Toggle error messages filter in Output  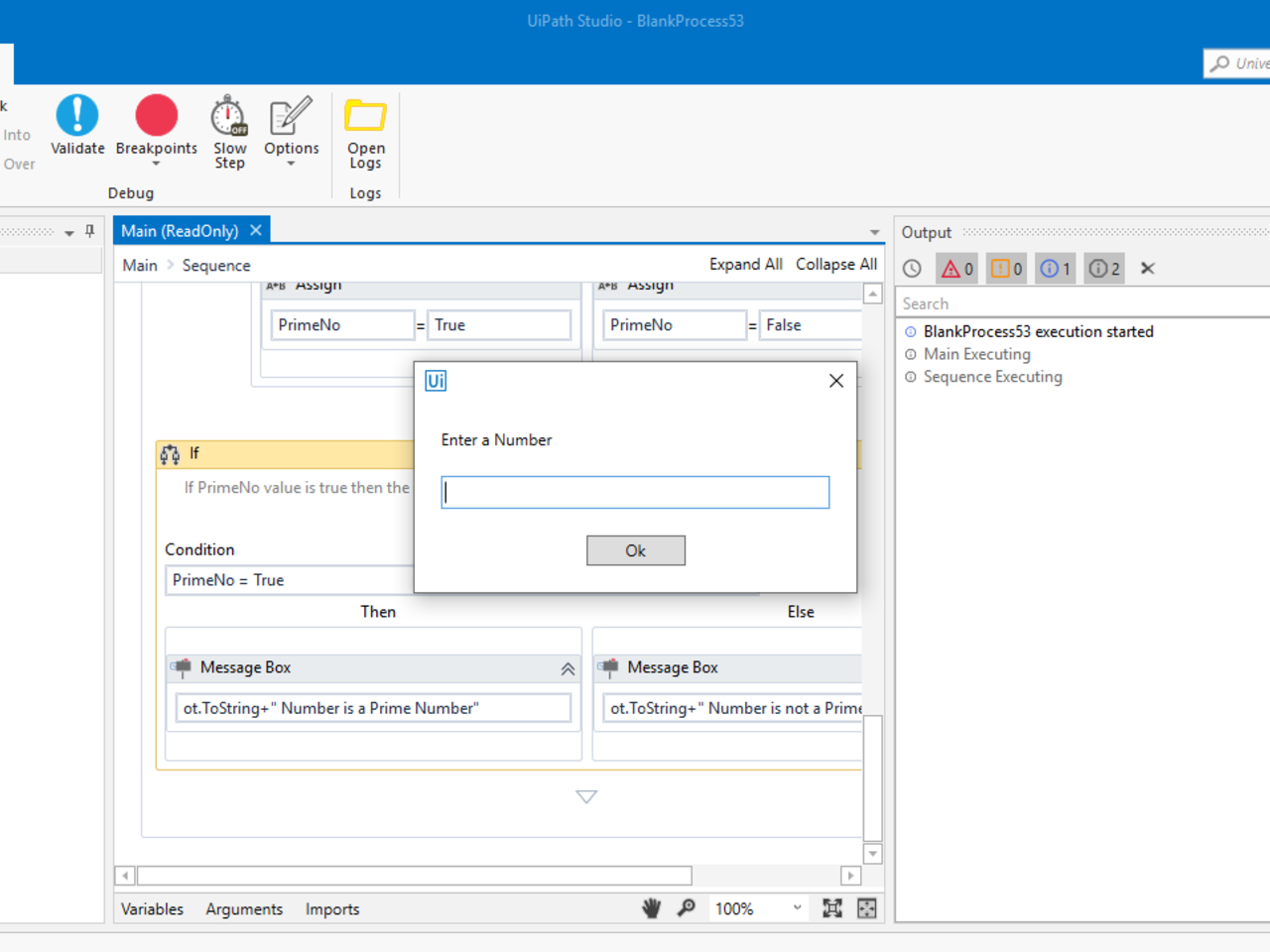(x=957, y=269)
